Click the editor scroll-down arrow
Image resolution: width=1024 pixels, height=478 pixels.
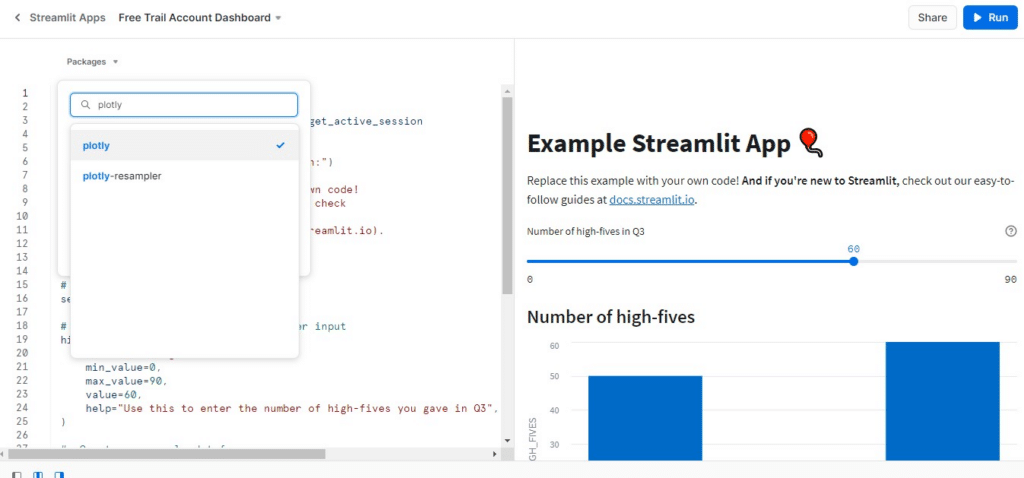(x=506, y=441)
